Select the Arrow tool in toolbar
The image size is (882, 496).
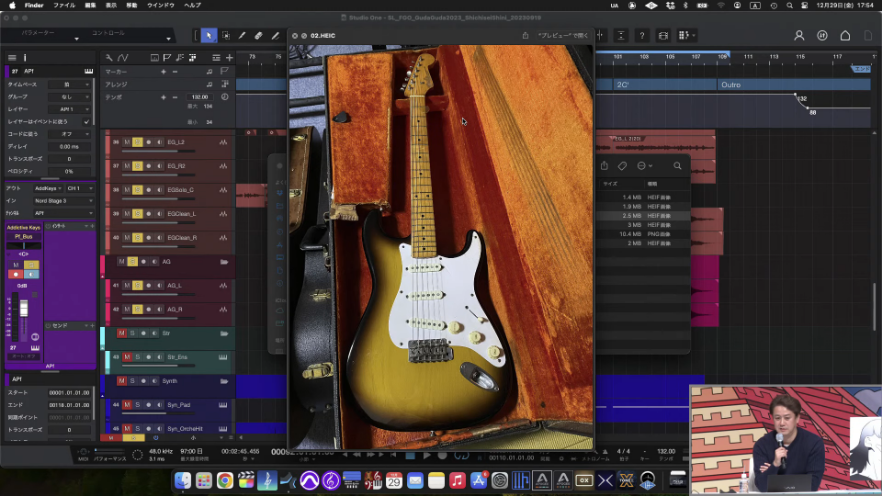click(x=209, y=35)
